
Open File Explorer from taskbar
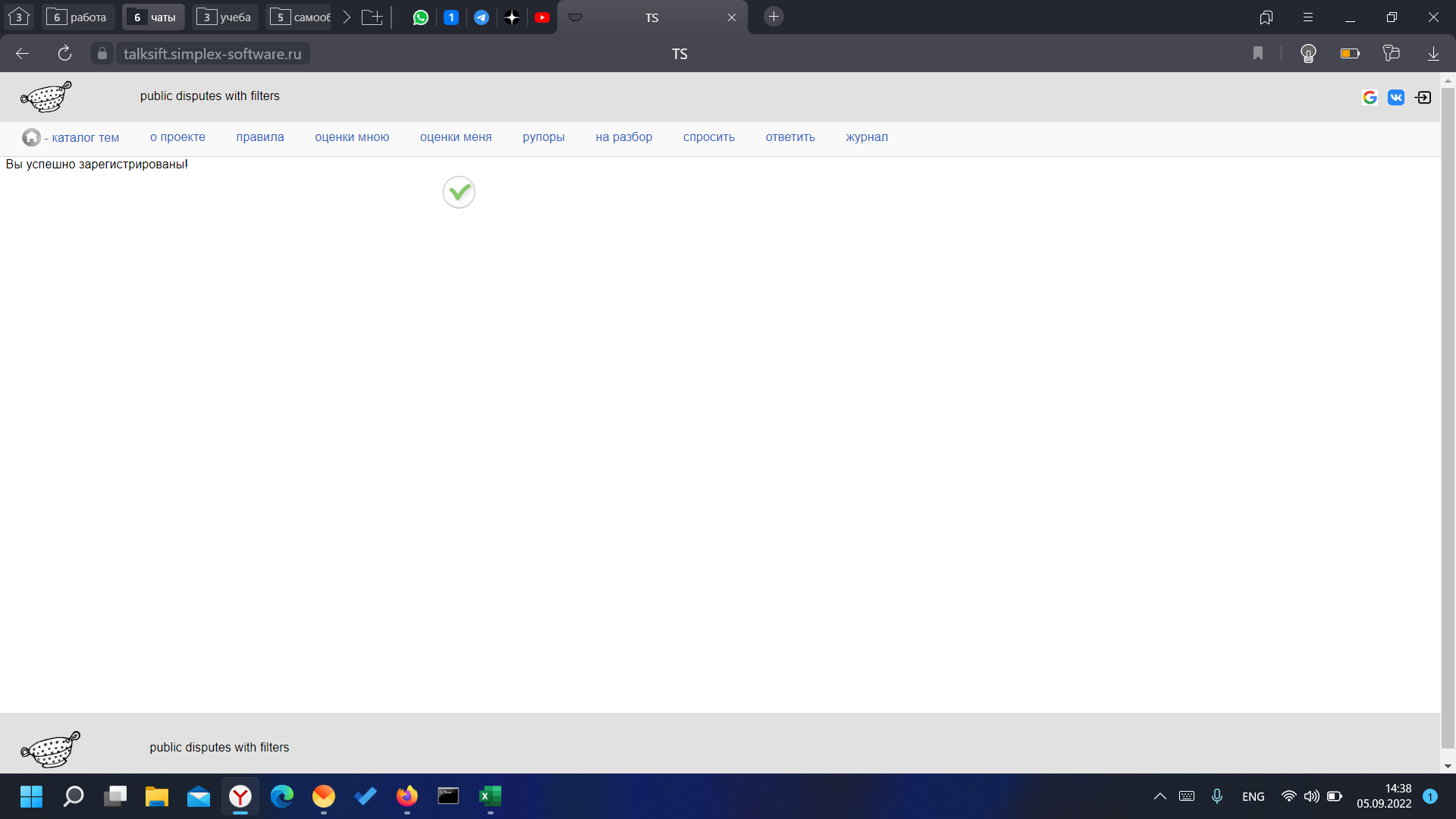pyautogui.click(x=157, y=796)
